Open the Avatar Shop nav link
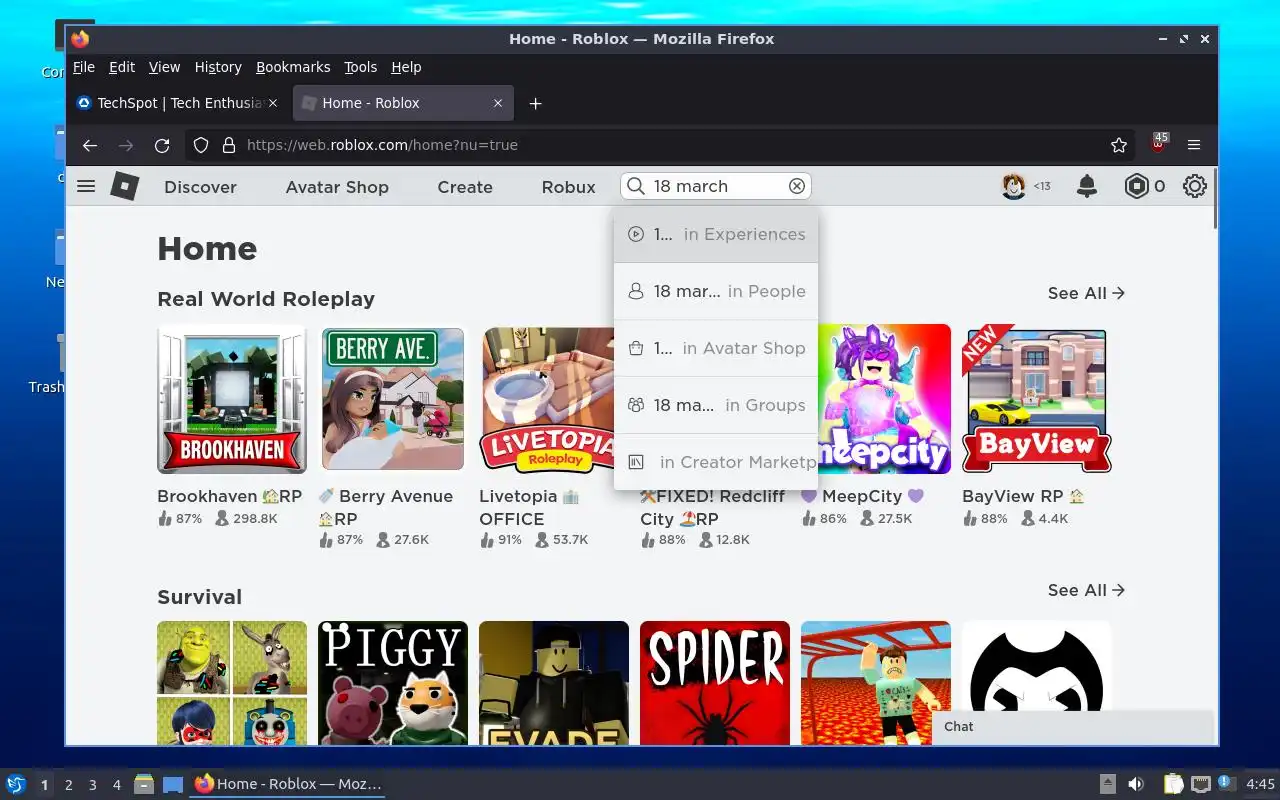The width and height of the screenshot is (1280, 800). [x=337, y=187]
